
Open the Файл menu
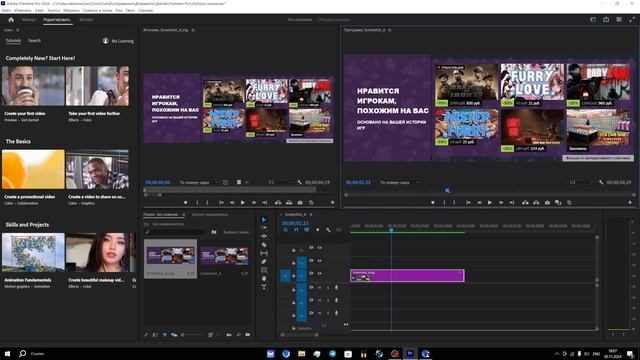(6, 10)
